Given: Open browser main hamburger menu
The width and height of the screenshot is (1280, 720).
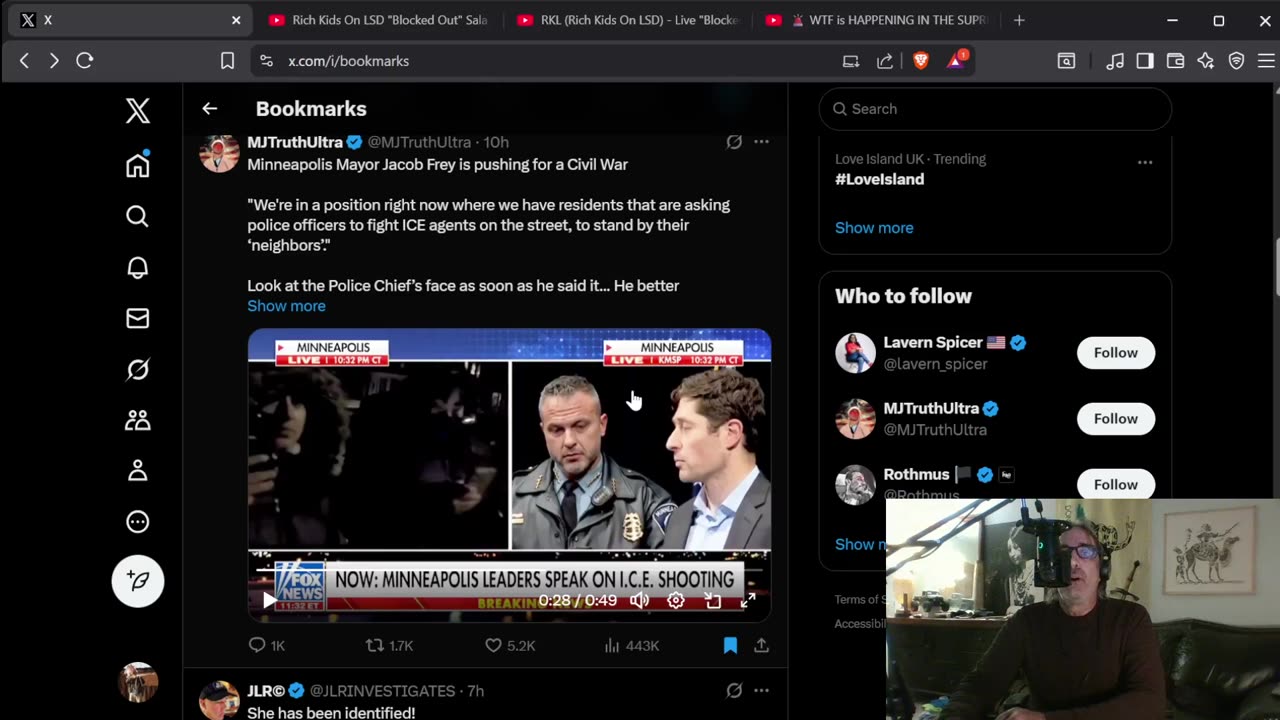Looking at the screenshot, I should point(1266,61).
